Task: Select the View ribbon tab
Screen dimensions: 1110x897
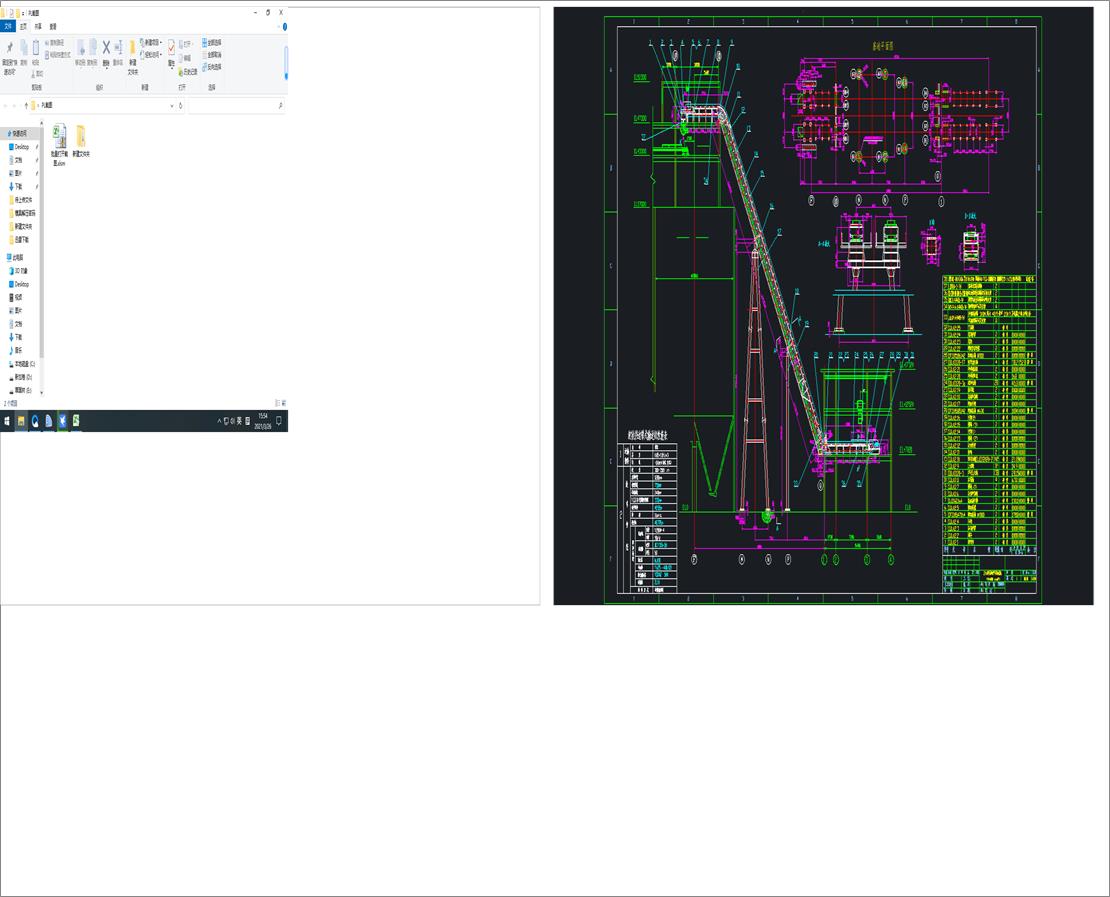Action: click(53, 26)
